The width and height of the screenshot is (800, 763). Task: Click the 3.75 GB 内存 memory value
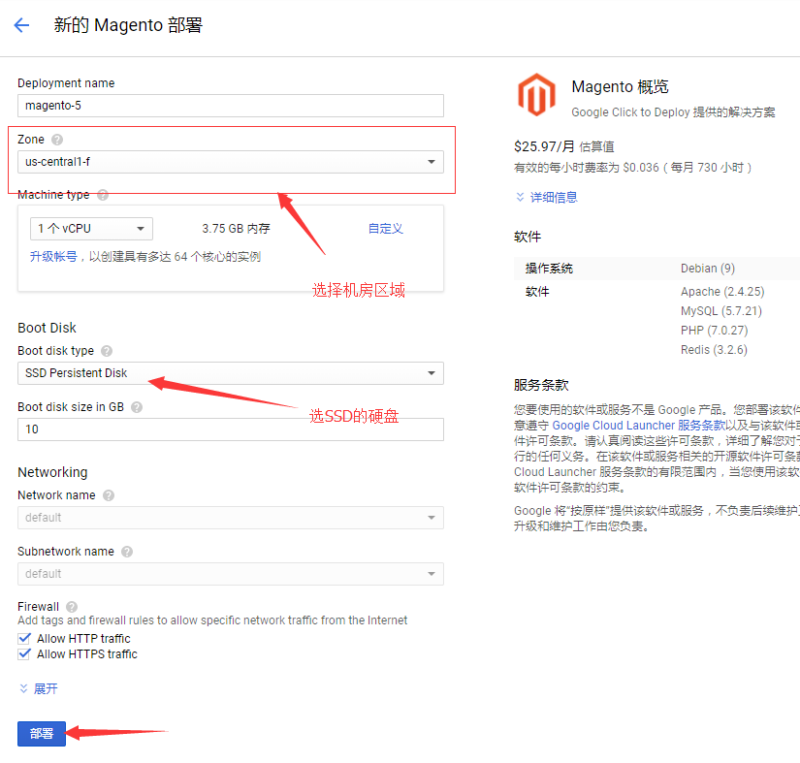tap(236, 229)
